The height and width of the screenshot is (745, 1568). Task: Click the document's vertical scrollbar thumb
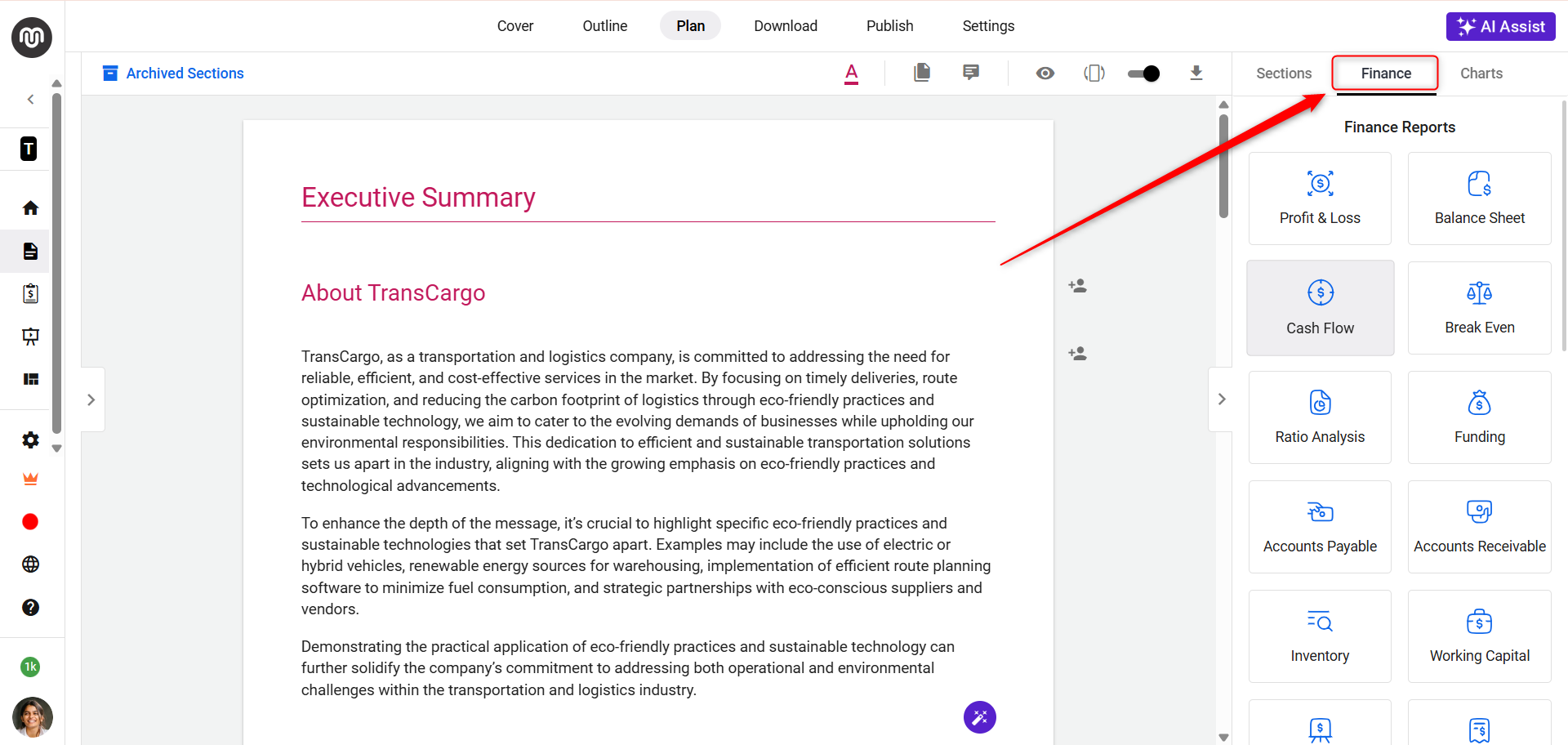click(1223, 167)
